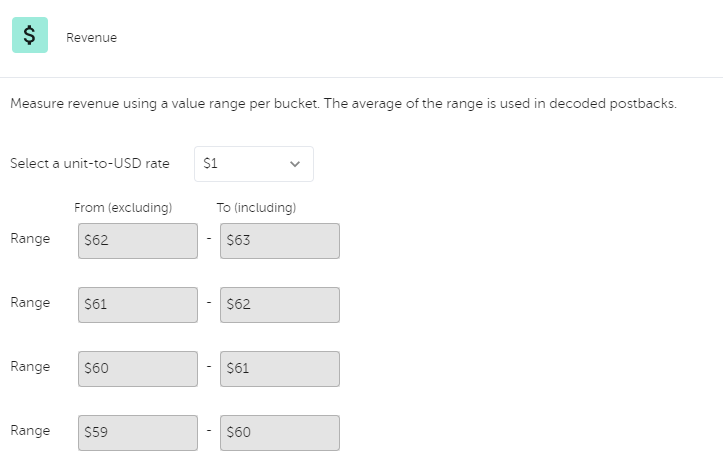This screenshot has width=723, height=465.
Task: Select the From field showing $62
Action: point(138,241)
